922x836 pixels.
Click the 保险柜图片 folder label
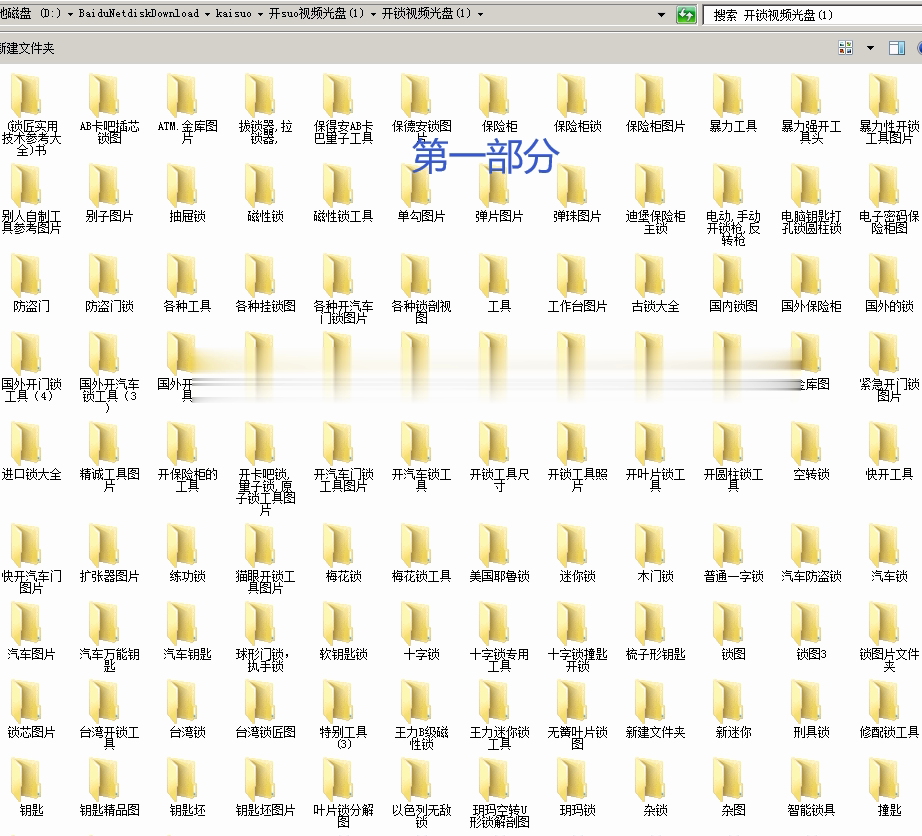click(655, 126)
